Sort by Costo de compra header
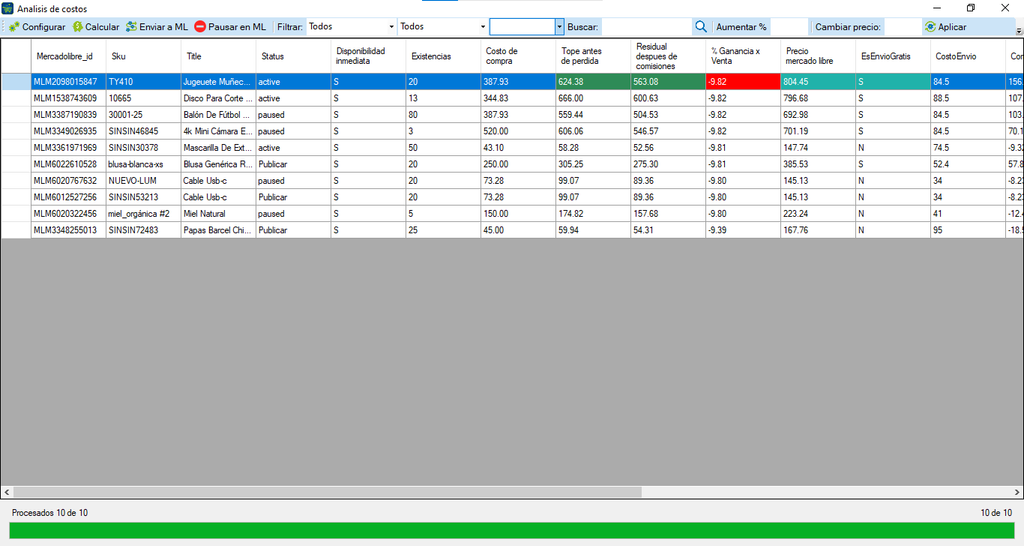 coord(518,56)
